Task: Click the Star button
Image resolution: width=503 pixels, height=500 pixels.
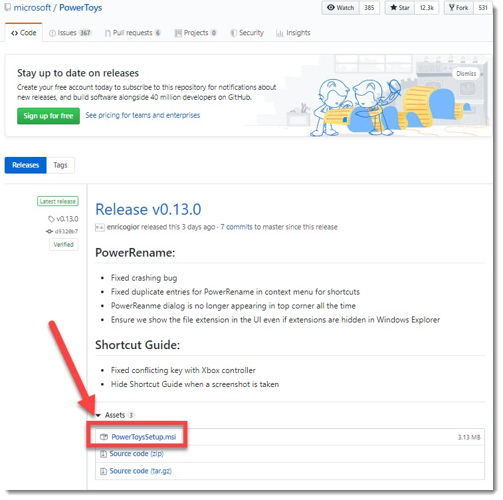Action: [400, 8]
